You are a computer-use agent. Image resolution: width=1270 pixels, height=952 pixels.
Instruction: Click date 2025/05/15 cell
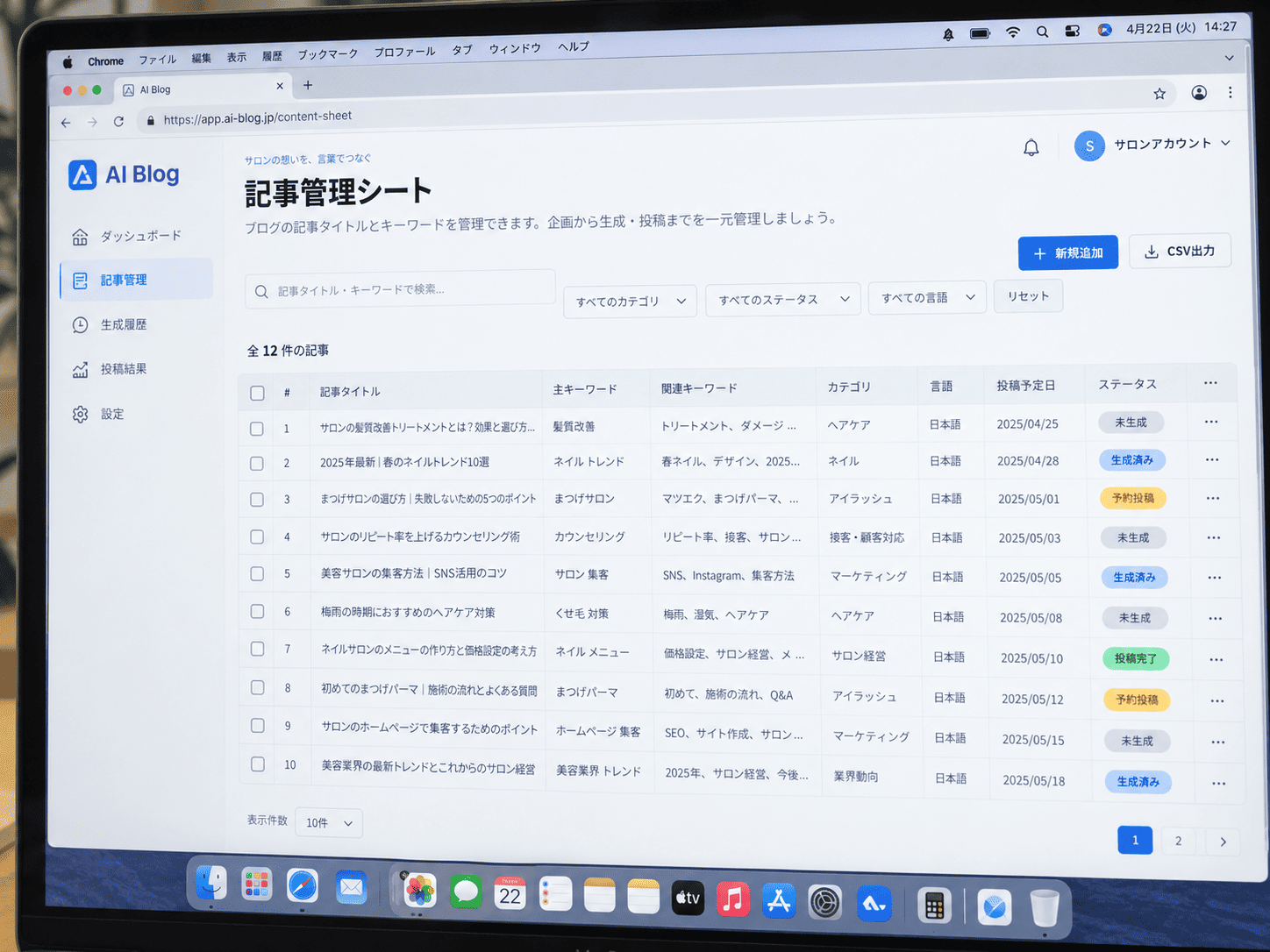1033,740
